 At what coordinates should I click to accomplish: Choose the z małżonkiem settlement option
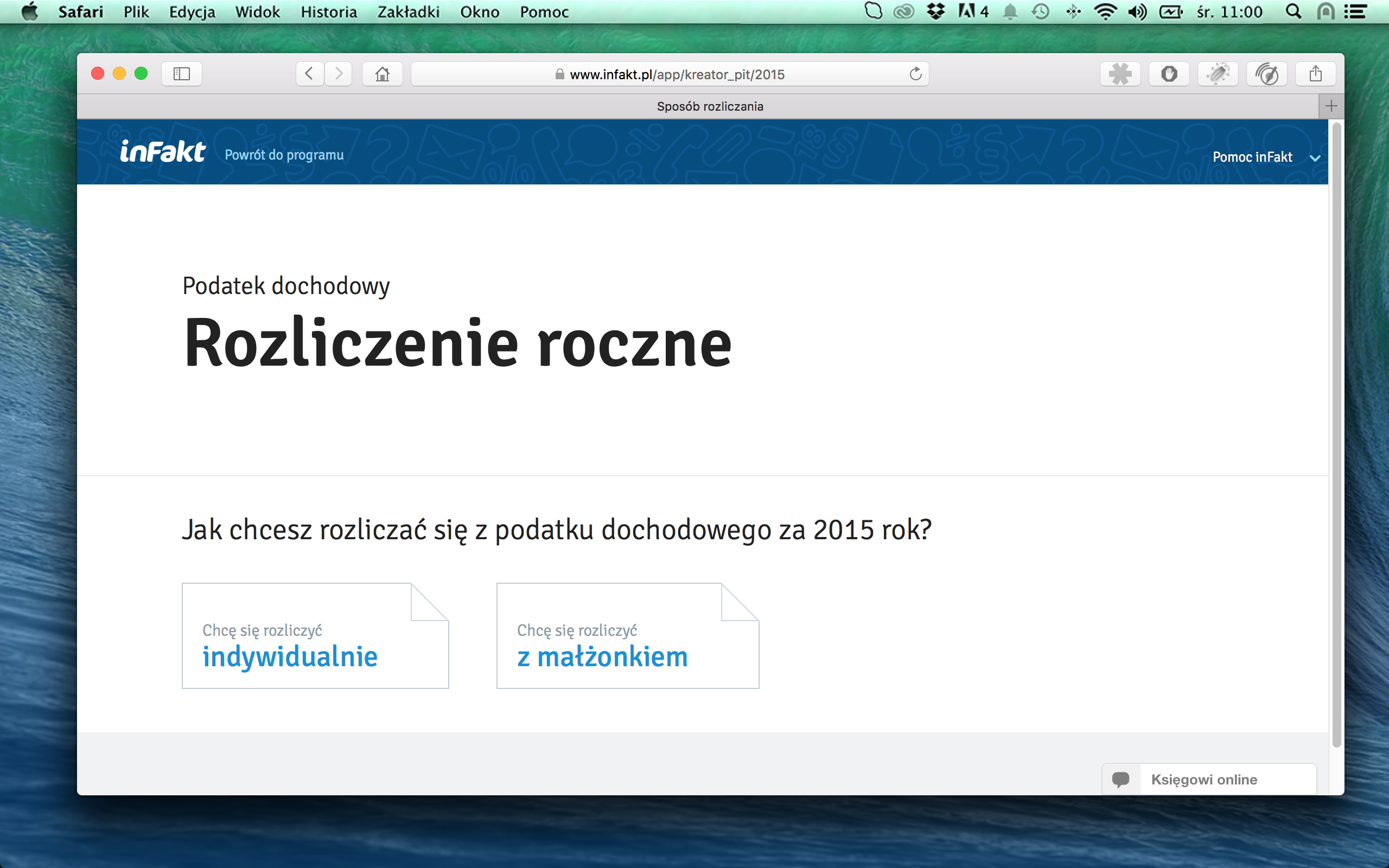(627, 635)
